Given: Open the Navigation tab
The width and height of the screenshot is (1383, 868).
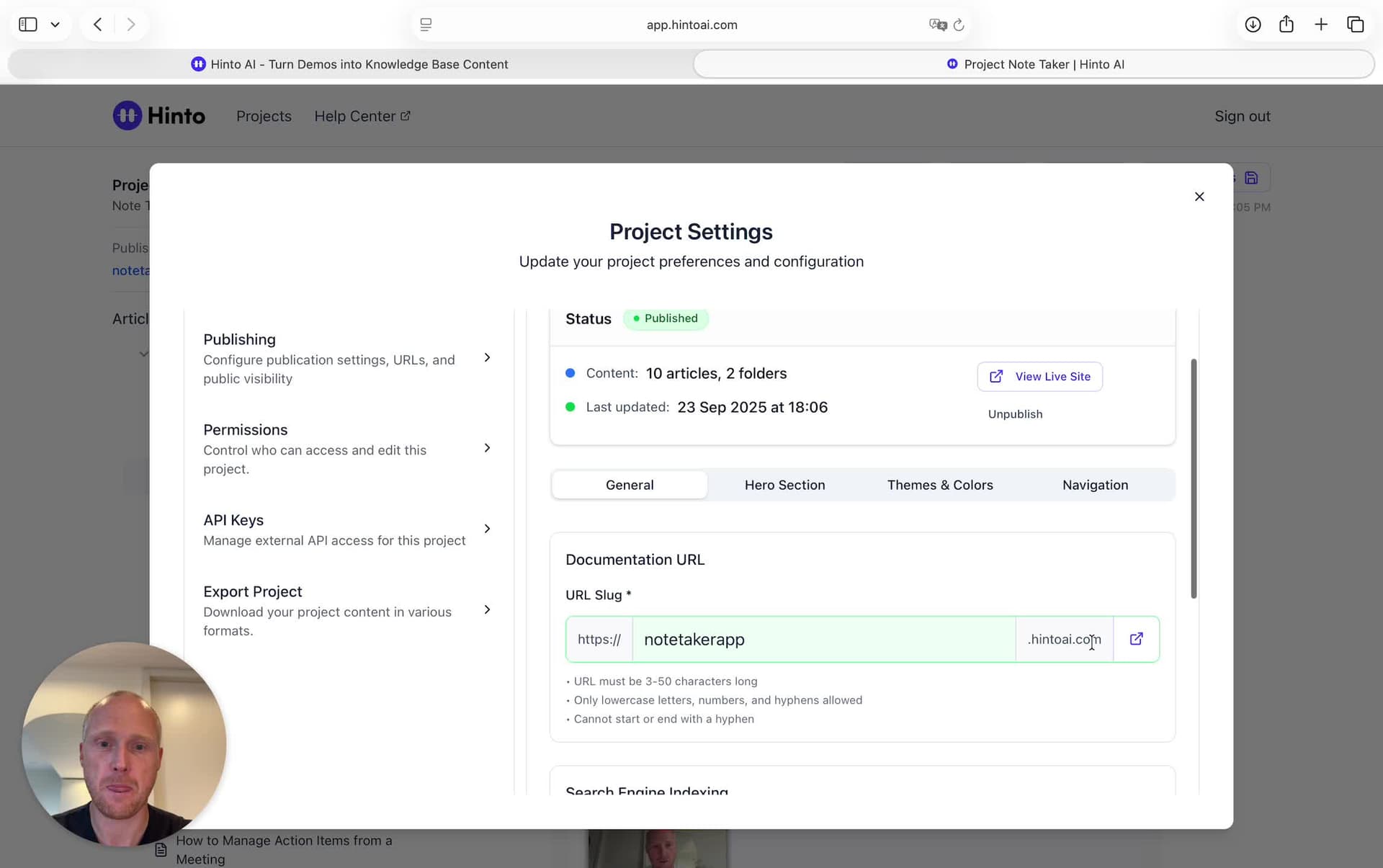Looking at the screenshot, I should click(x=1095, y=485).
